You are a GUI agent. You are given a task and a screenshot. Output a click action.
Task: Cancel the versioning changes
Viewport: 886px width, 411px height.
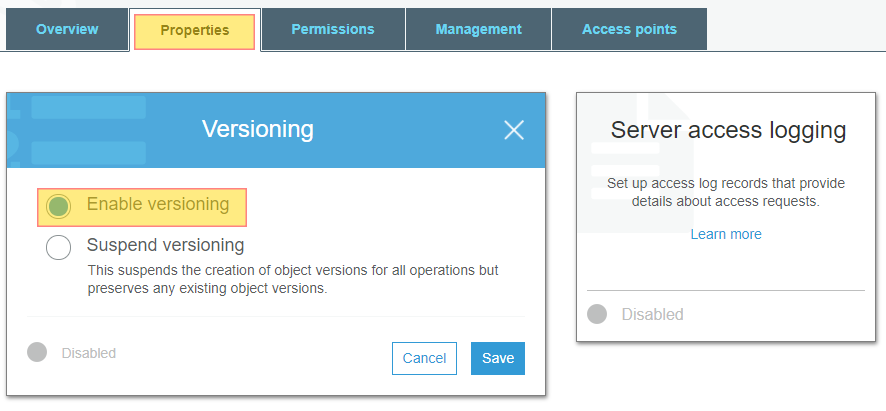tap(424, 358)
